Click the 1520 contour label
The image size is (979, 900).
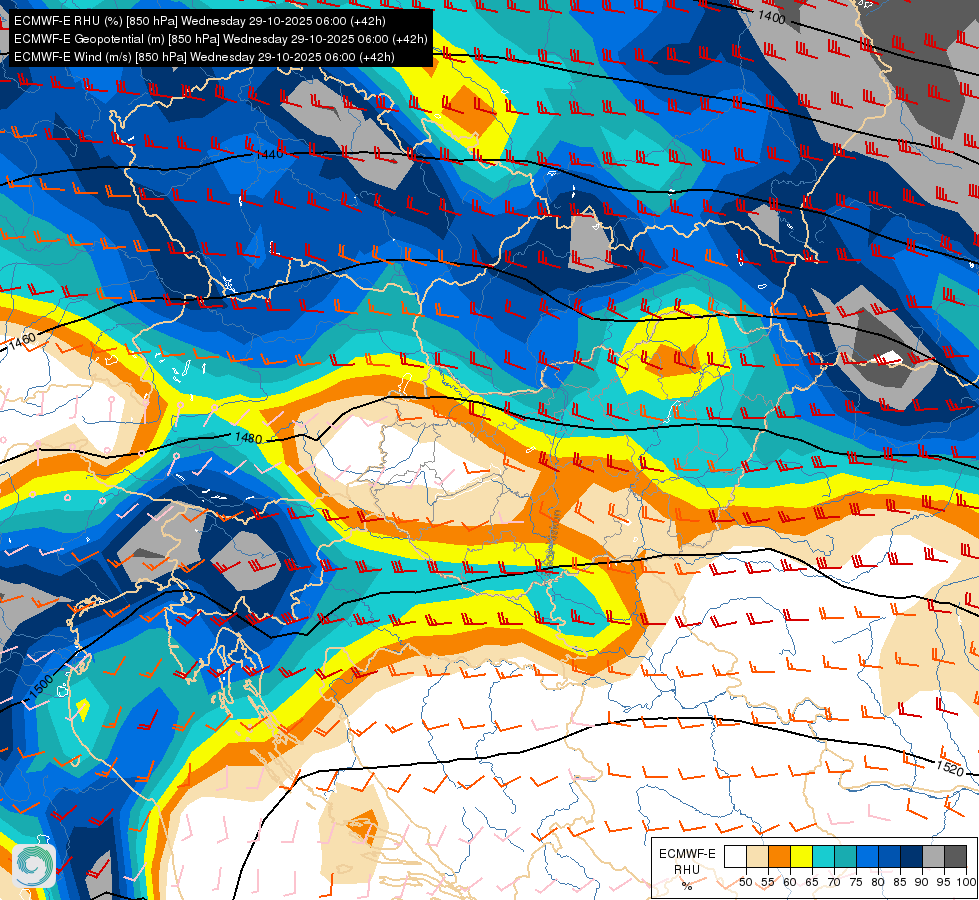coord(950,768)
